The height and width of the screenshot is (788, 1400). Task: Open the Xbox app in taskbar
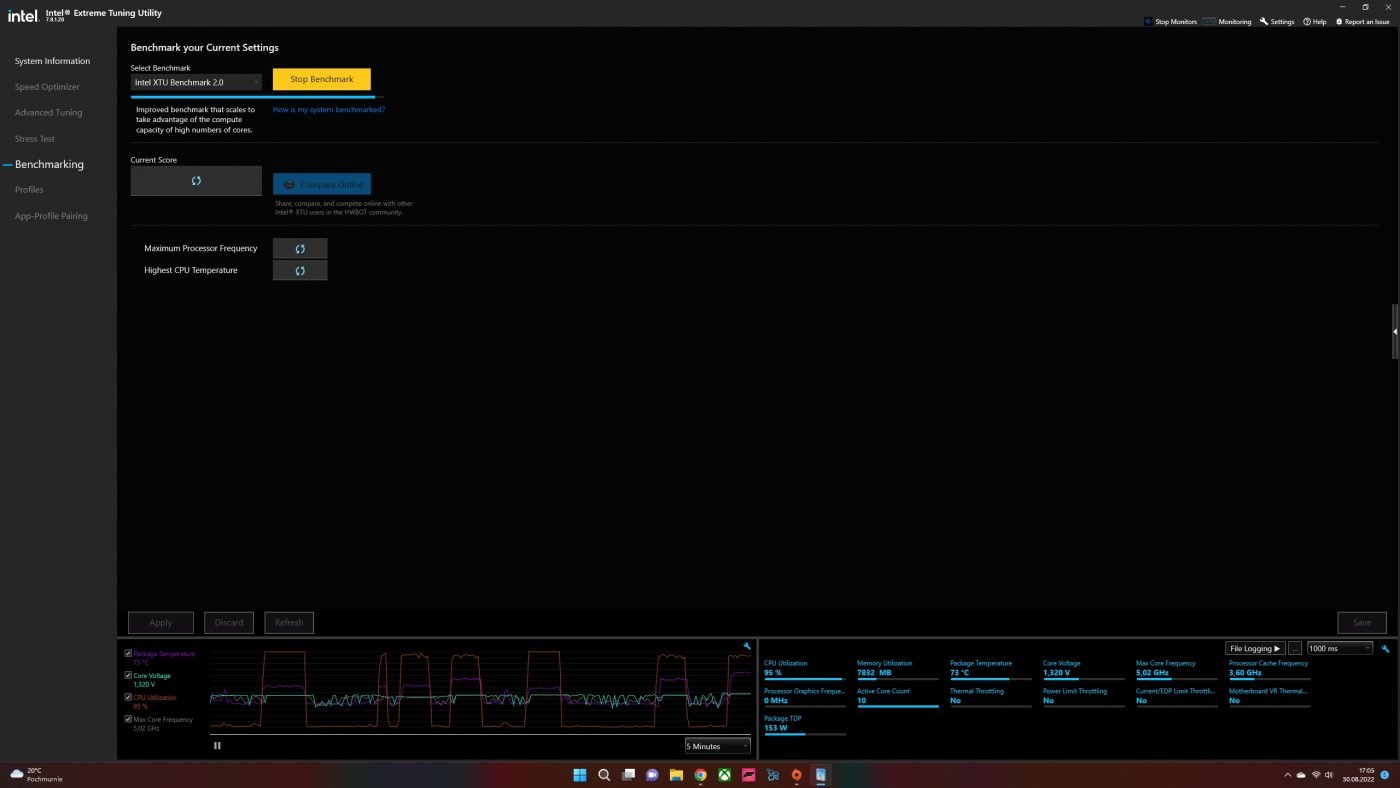coord(724,775)
